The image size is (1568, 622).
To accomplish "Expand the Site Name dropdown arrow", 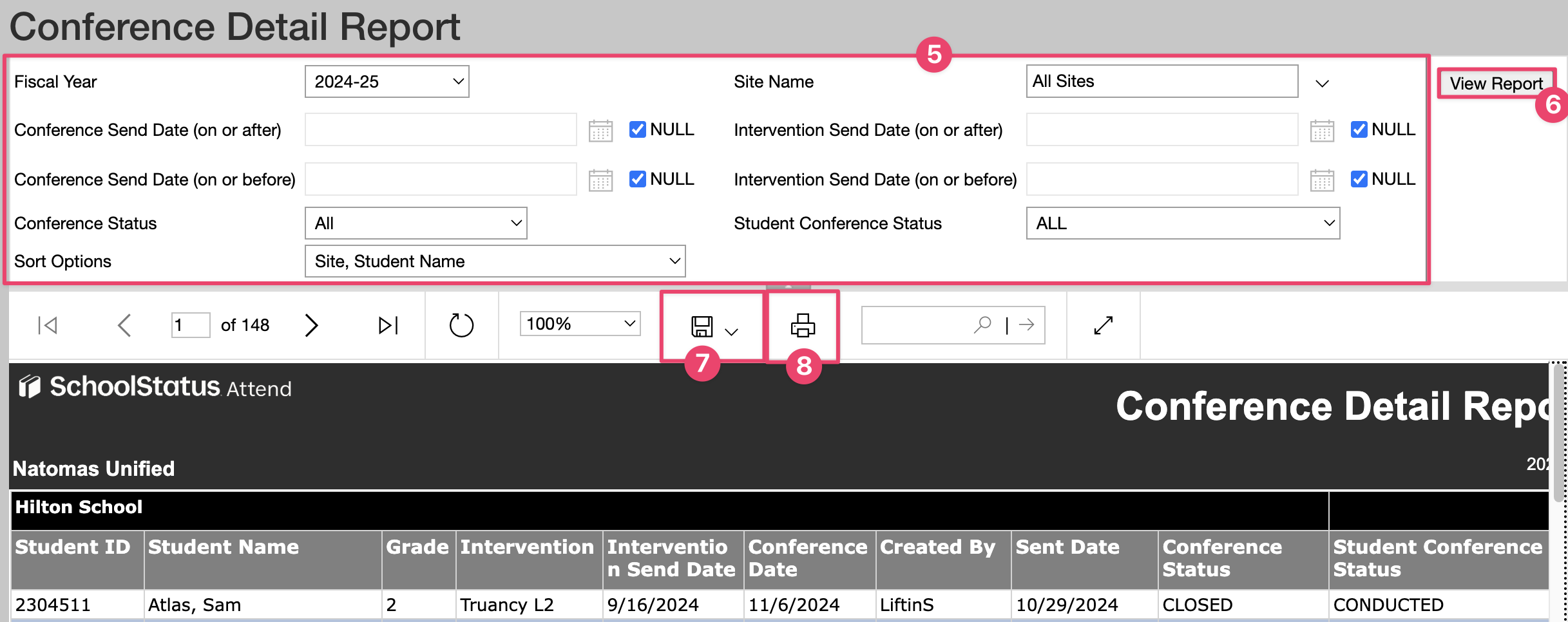I will (1322, 83).
